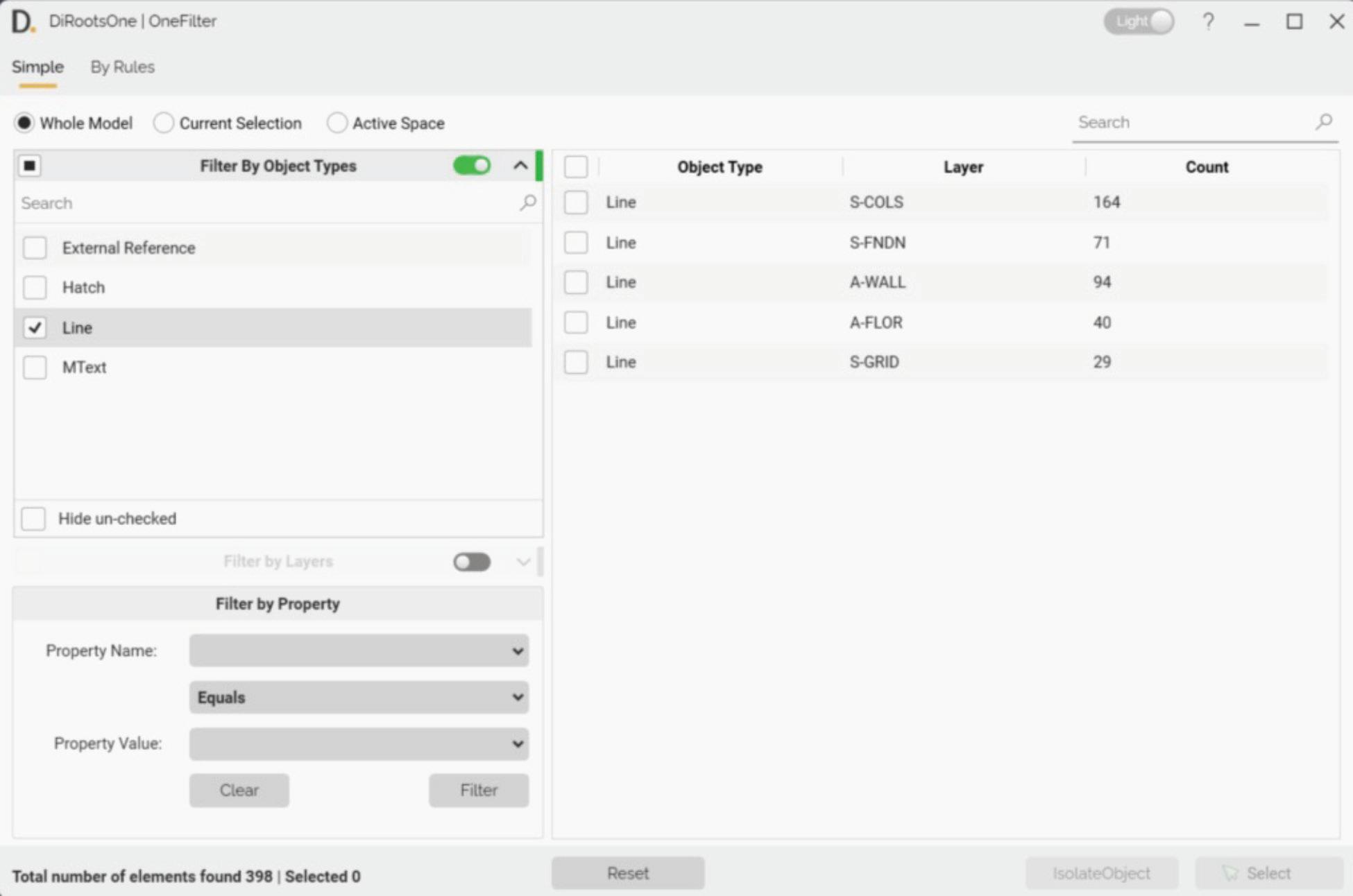Enable the Filter by Layers toggle
The image size is (1353, 896).
pyautogui.click(x=472, y=562)
